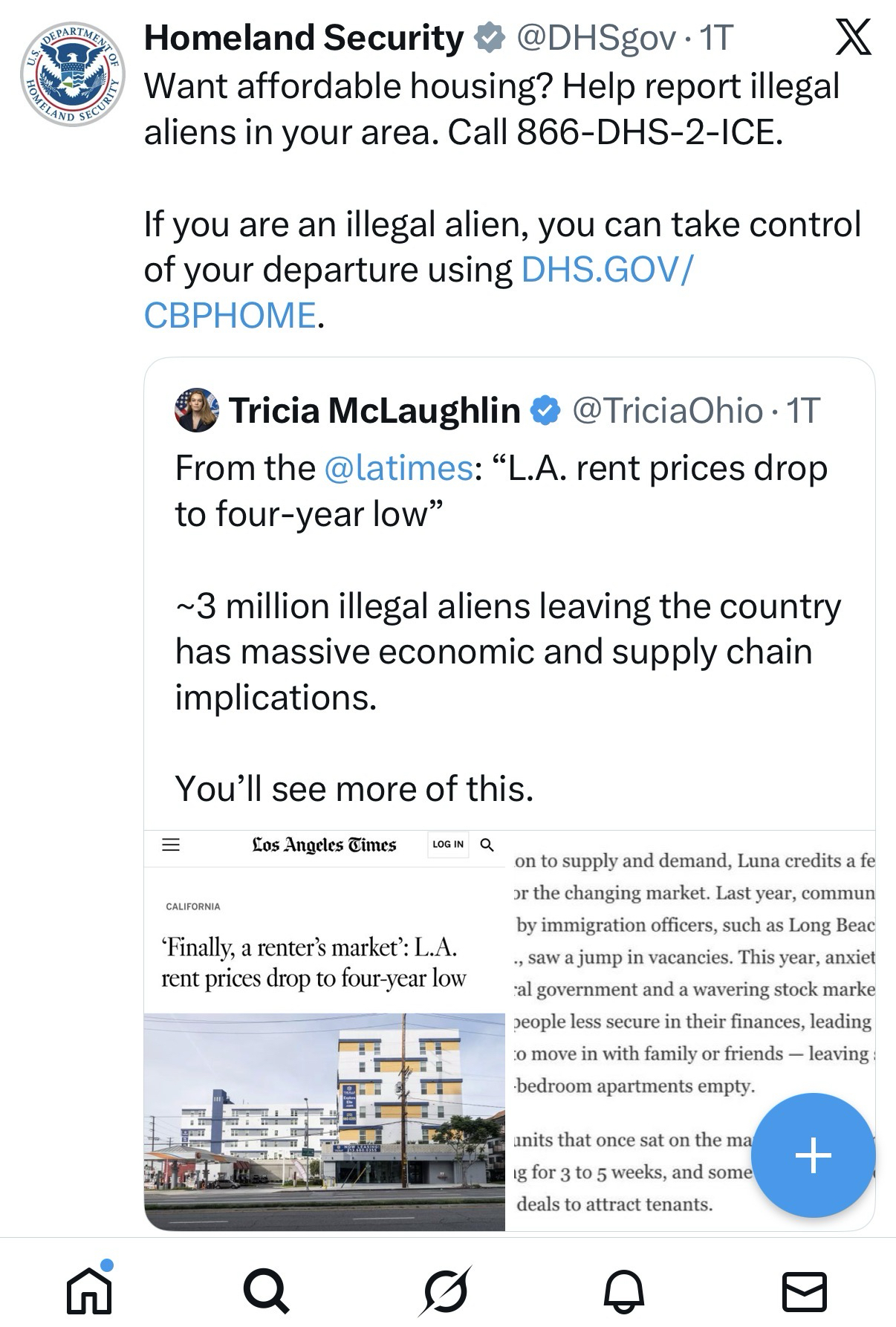Open the Messages envelope icon
Screen dimensions: 896x1327
(804, 1291)
